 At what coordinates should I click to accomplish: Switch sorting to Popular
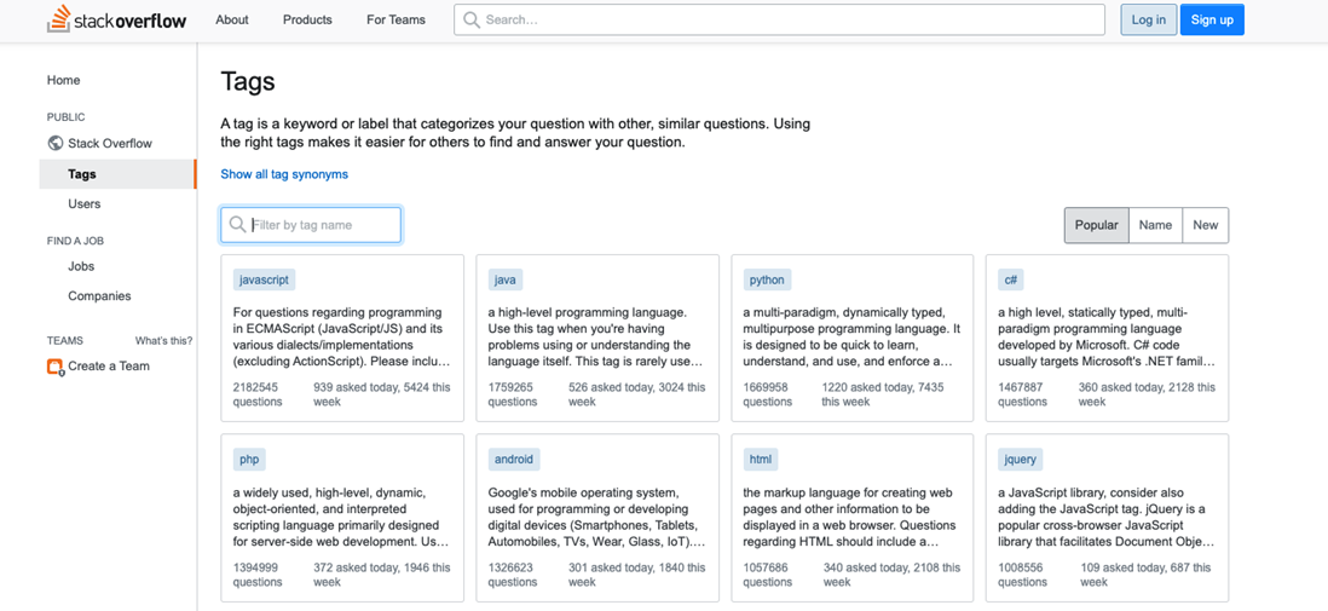1096,225
